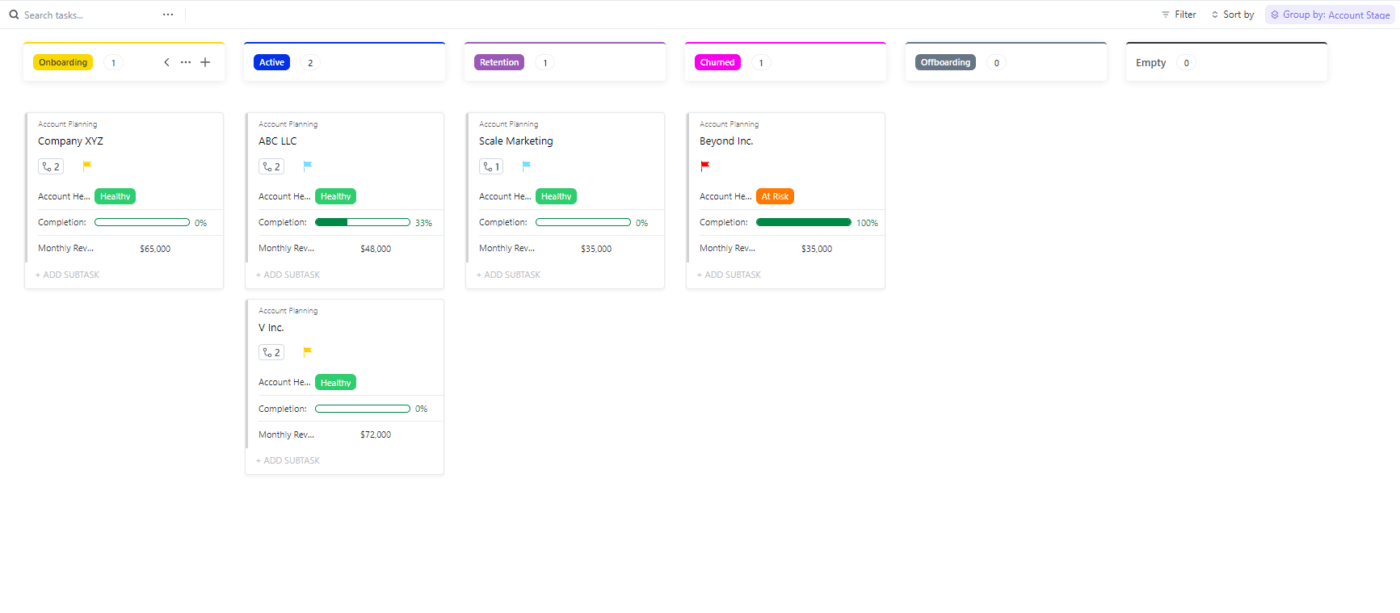Select the Retention stage label
Viewport: 1400px width, 613px height.
tap(499, 62)
